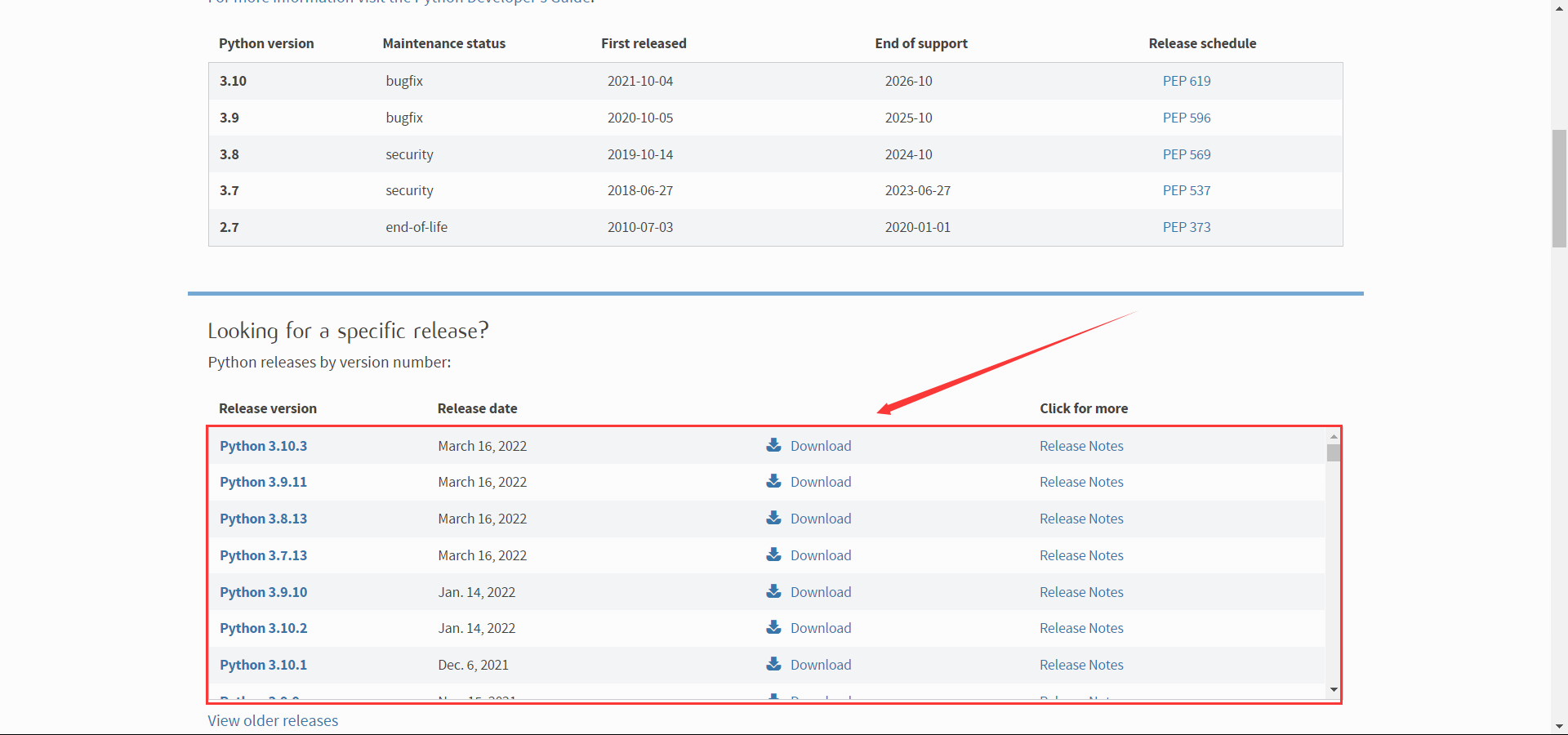View Release Notes for Python 3.7.13
1568x735 pixels.
tap(1081, 555)
